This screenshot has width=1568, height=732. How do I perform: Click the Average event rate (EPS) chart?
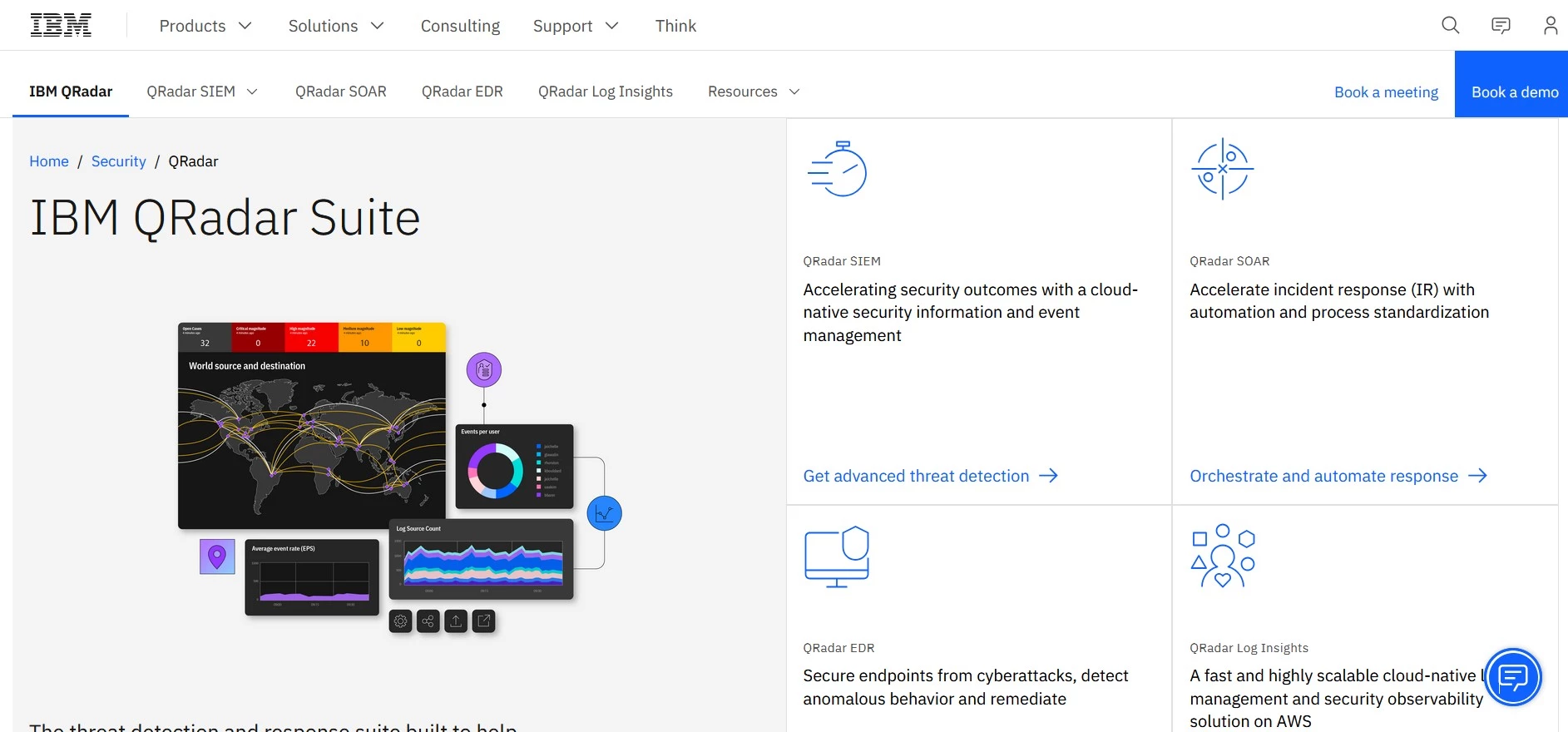312,577
